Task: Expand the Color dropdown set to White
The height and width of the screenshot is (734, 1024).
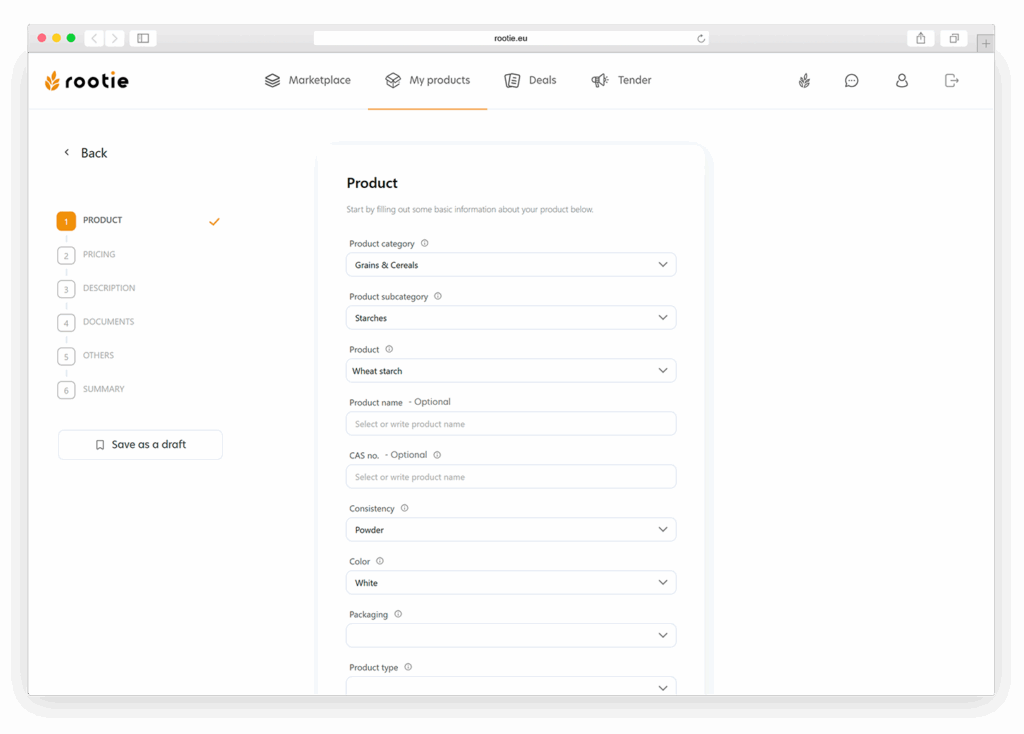Action: click(511, 582)
